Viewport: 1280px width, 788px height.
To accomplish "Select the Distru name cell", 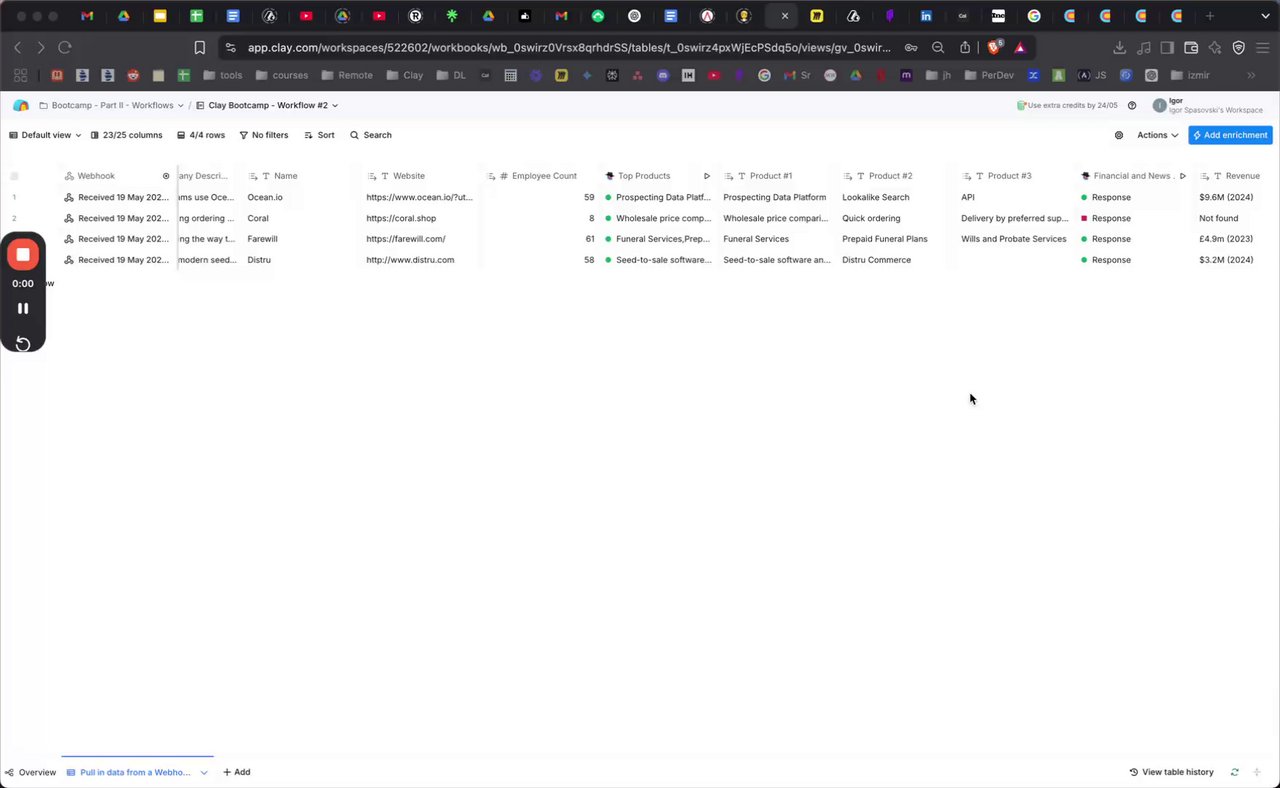I will 302,260.
